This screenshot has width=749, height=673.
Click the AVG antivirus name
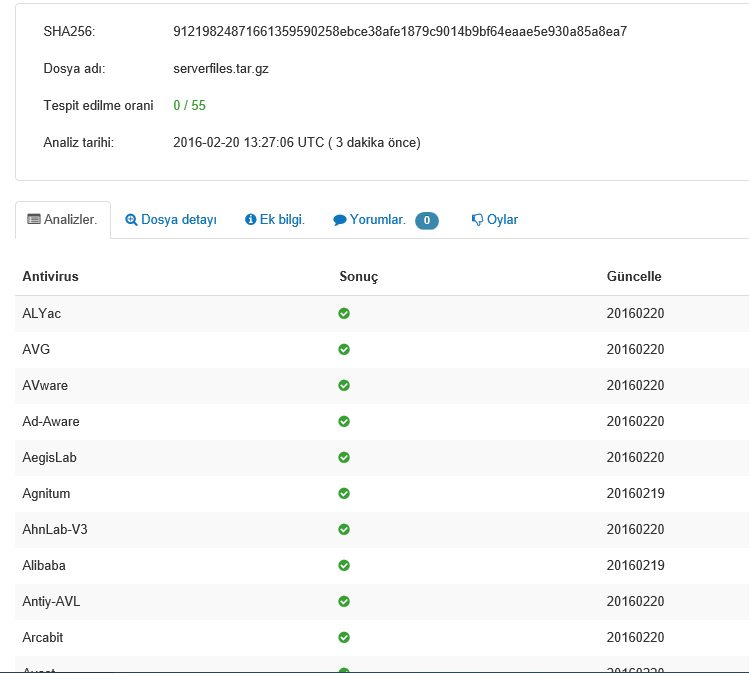point(36,349)
